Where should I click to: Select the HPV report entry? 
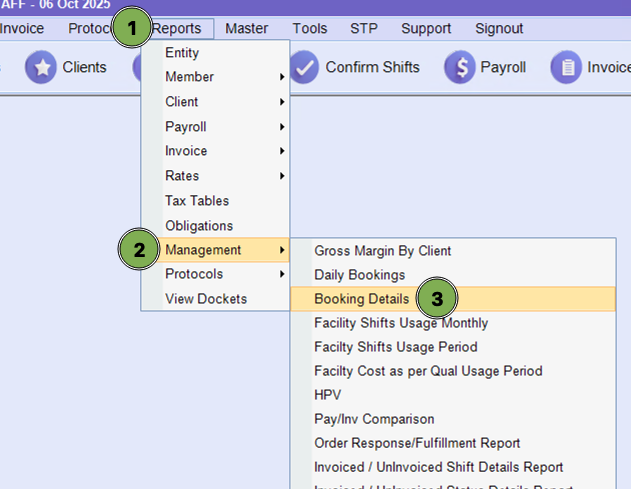click(327, 395)
